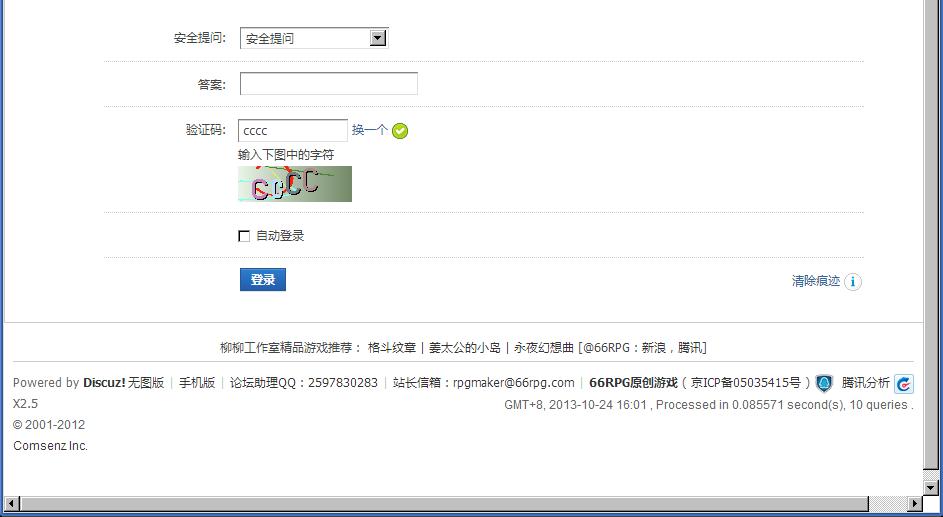Open the 腾讯 link in the footer recommendation
The height and width of the screenshot is (517, 943).
coord(690,347)
